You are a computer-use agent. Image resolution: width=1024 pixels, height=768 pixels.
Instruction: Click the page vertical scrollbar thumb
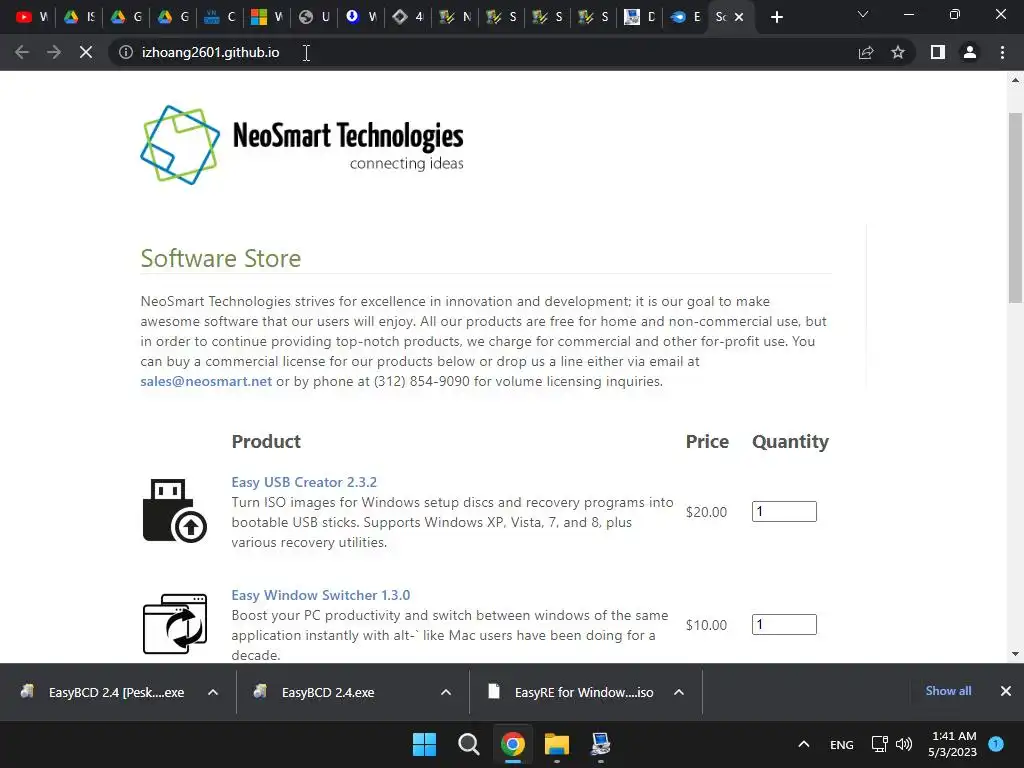coord(1015,208)
